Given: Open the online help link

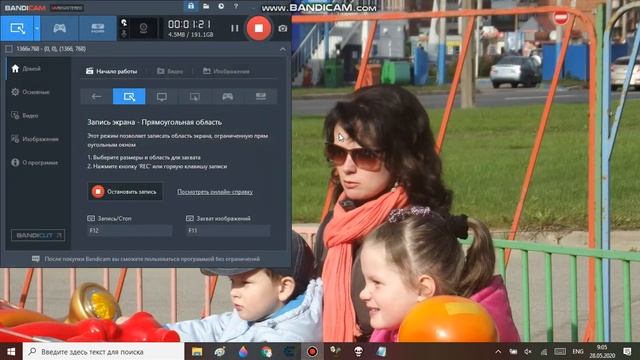Looking at the screenshot, I should pos(215,192).
